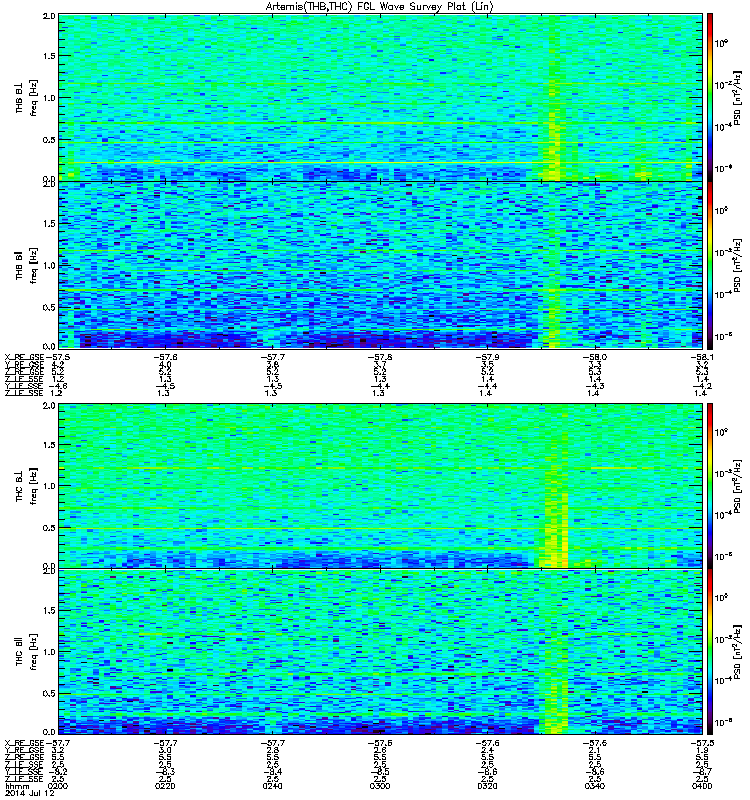The width and height of the screenshot is (750, 800).
Task: Click the THB X_RE_GSE value -57.9
Action: click(487, 357)
